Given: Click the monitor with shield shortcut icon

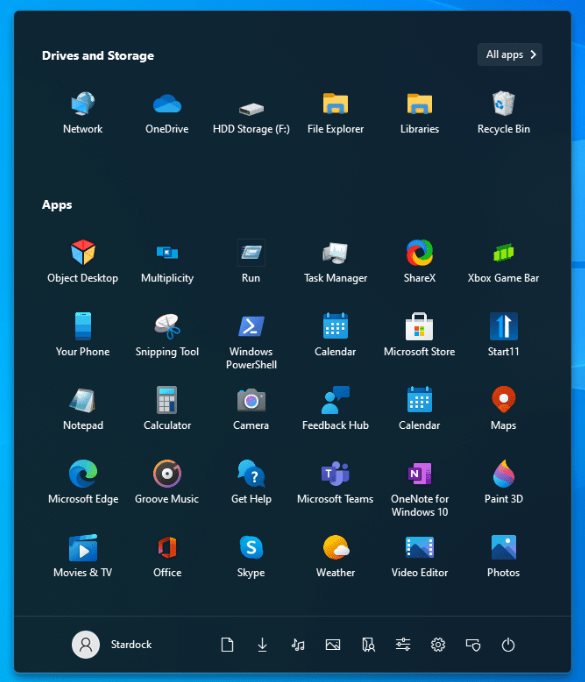Looking at the screenshot, I should pyautogui.click(x=473, y=645).
